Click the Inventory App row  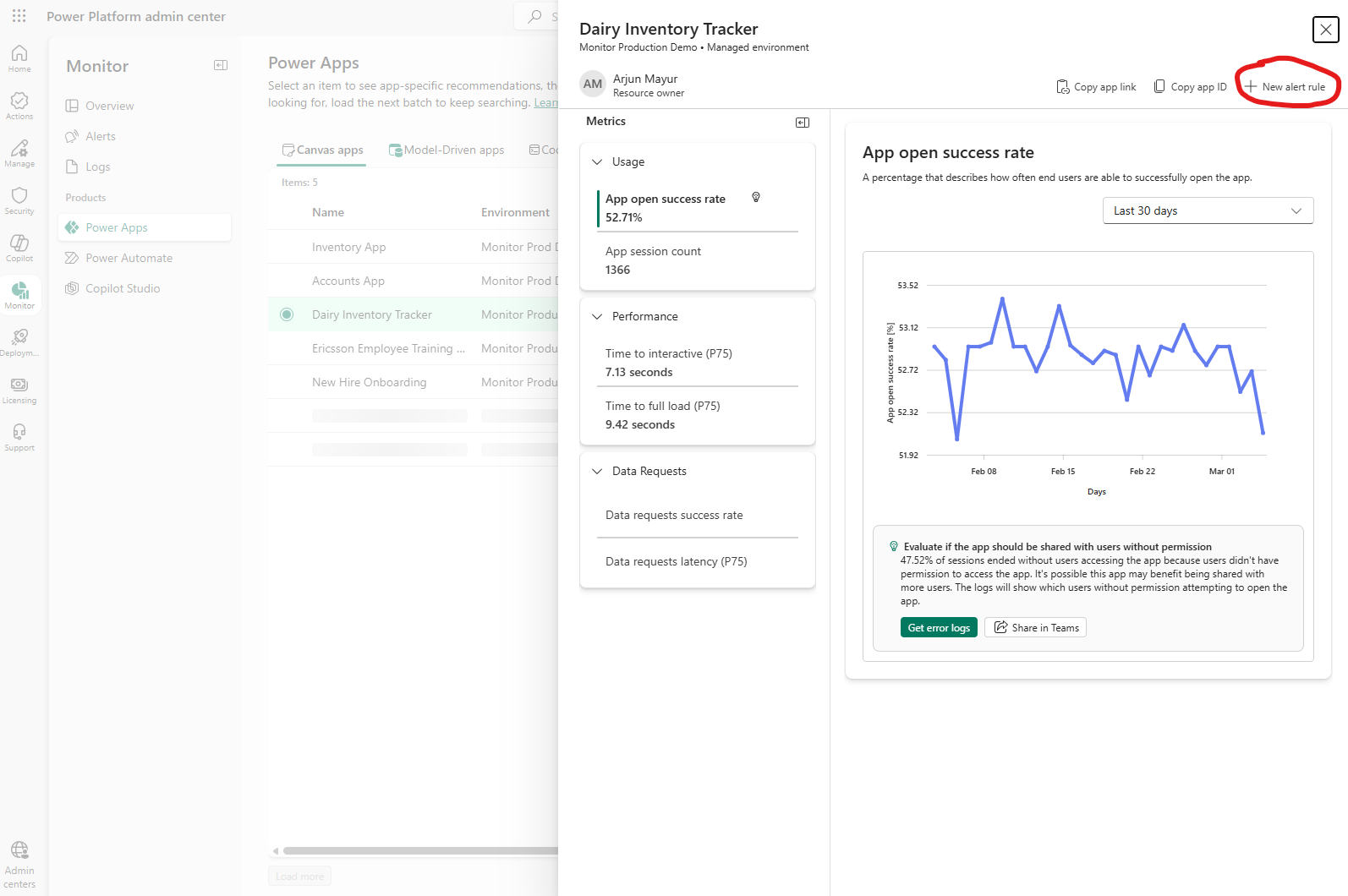pyautogui.click(x=413, y=247)
